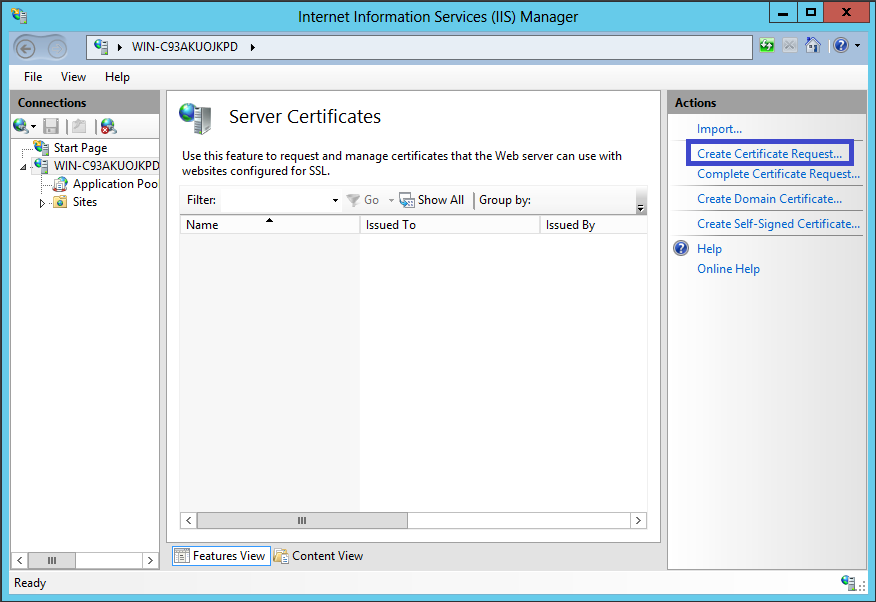The height and width of the screenshot is (602, 876).
Task: Open the File menu
Action: pyautogui.click(x=33, y=77)
